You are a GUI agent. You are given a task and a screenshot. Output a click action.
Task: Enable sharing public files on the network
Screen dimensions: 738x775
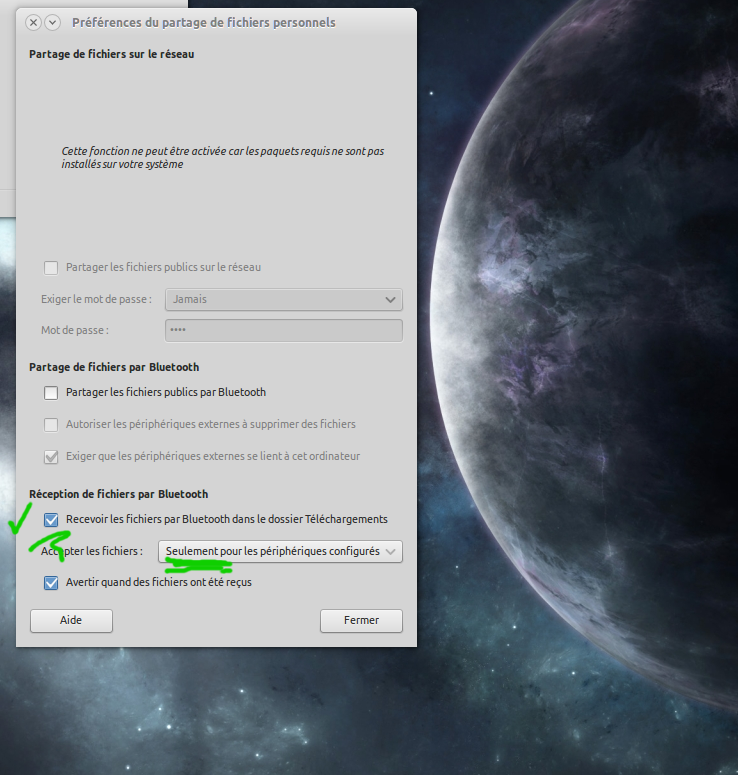pyautogui.click(x=51, y=268)
